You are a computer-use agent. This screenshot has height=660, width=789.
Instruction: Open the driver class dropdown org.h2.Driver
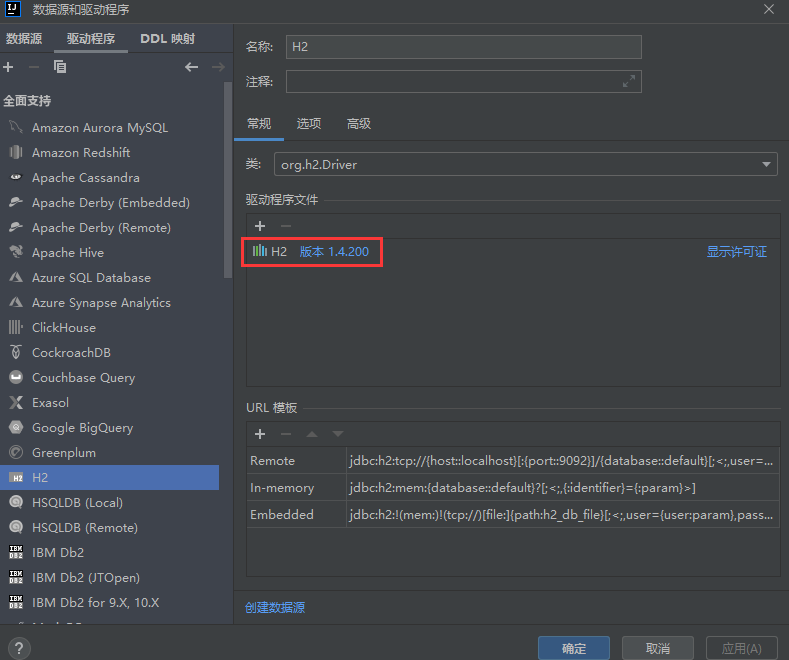525,164
